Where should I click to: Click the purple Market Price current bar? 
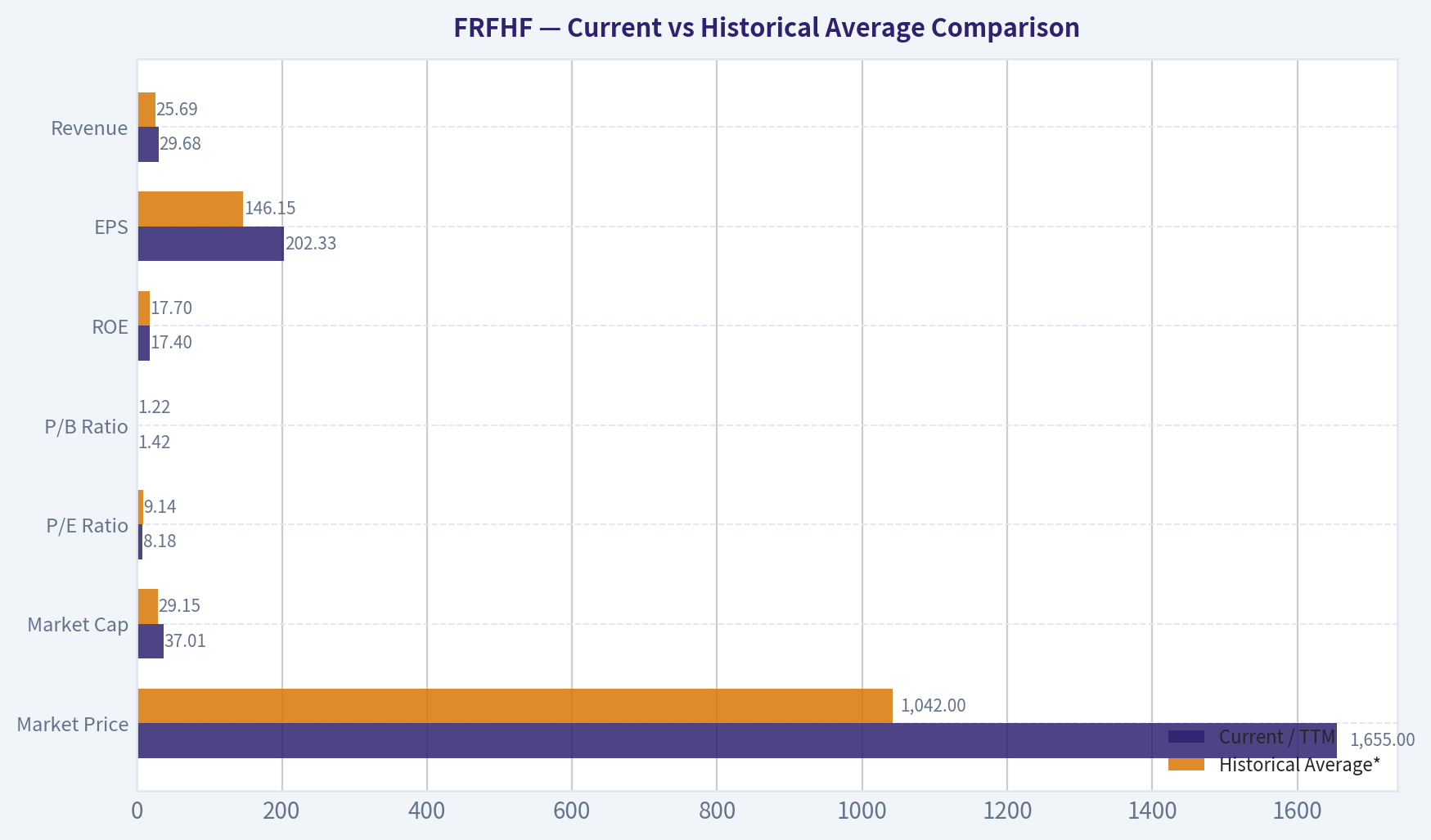(737, 740)
